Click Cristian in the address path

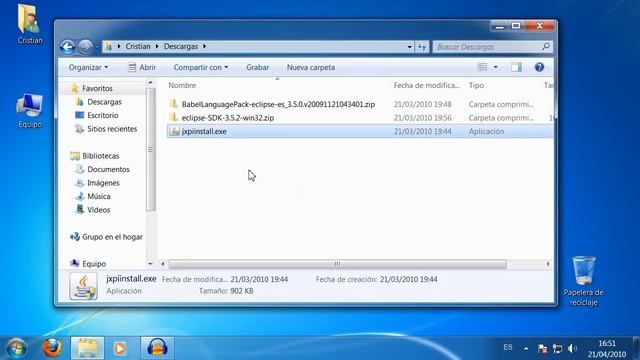click(138, 47)
